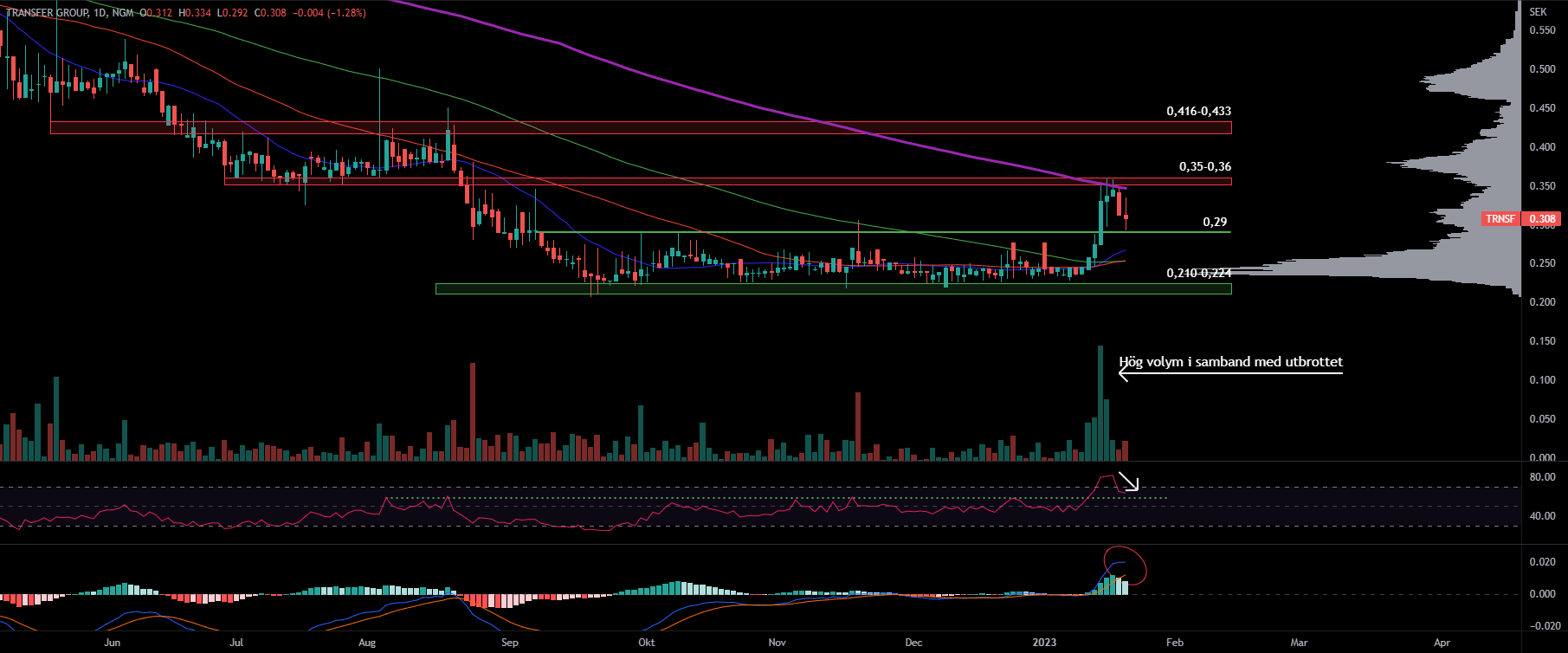
Task: Select the upper red 0,416-0,433 resistance rectangle
Action: pyautogui.click(x=641, y=128)
